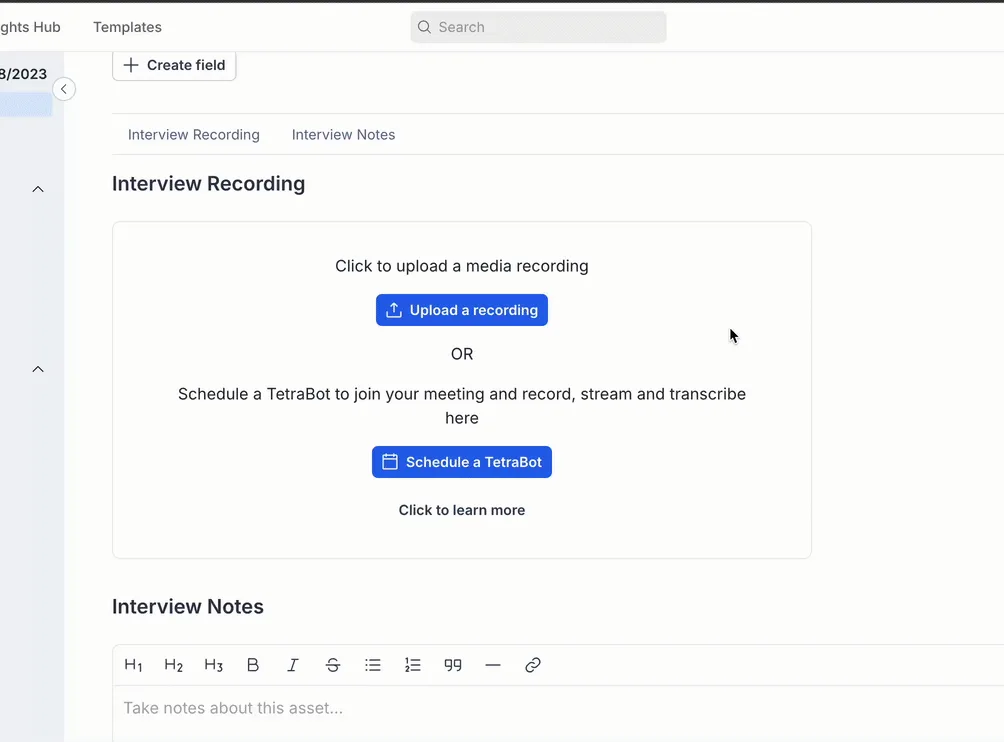Viewport: 1004px width, 742px height.
Task: Focus the Take notes about this asset area
Action: (x=558, y=713)
